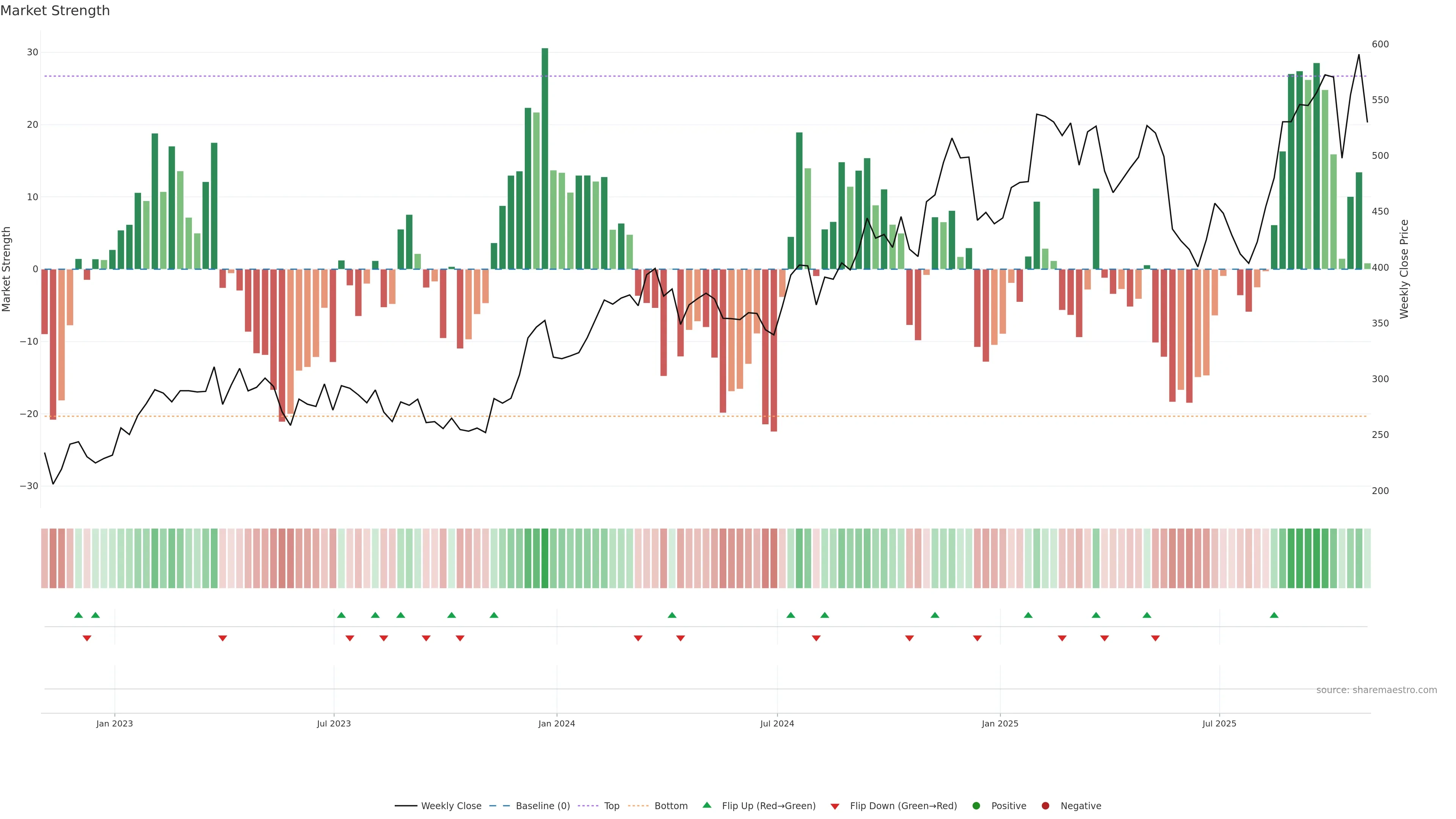Click the Market Strength chart title
This screenshot has height=819, width=1456.
(x=55, y=11)
